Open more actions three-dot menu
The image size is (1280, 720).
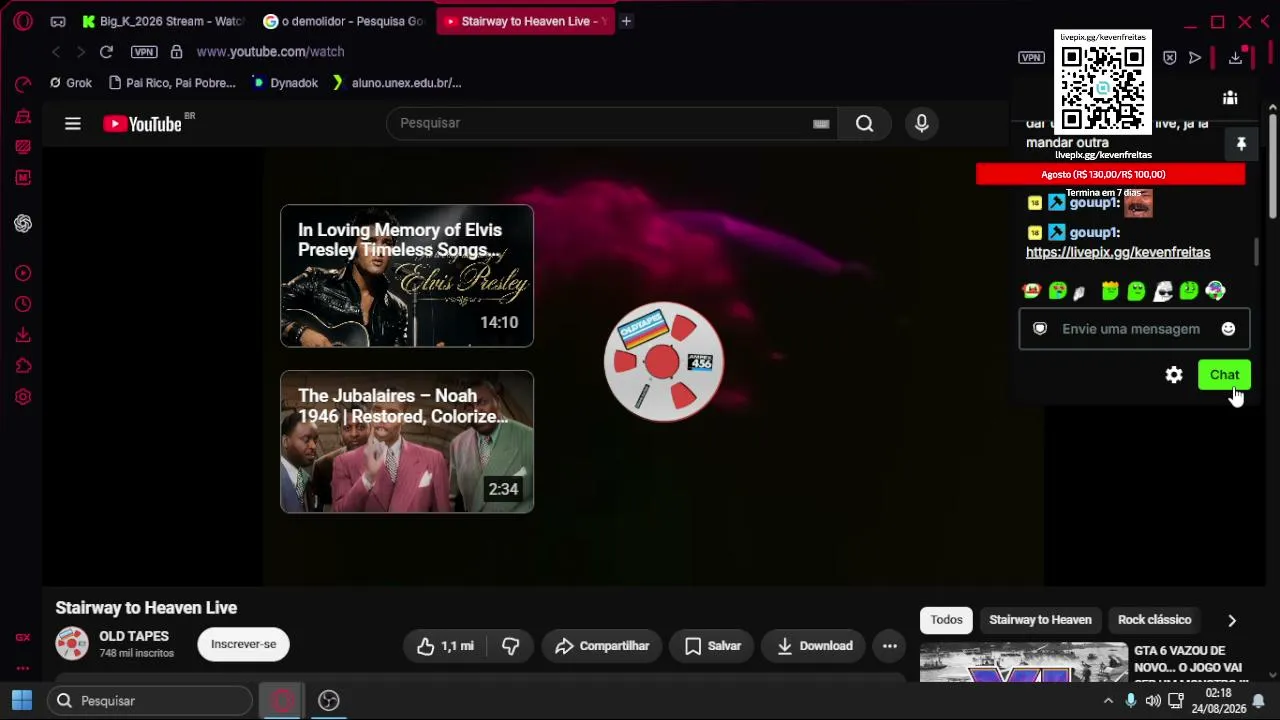(x=889, y=646)
